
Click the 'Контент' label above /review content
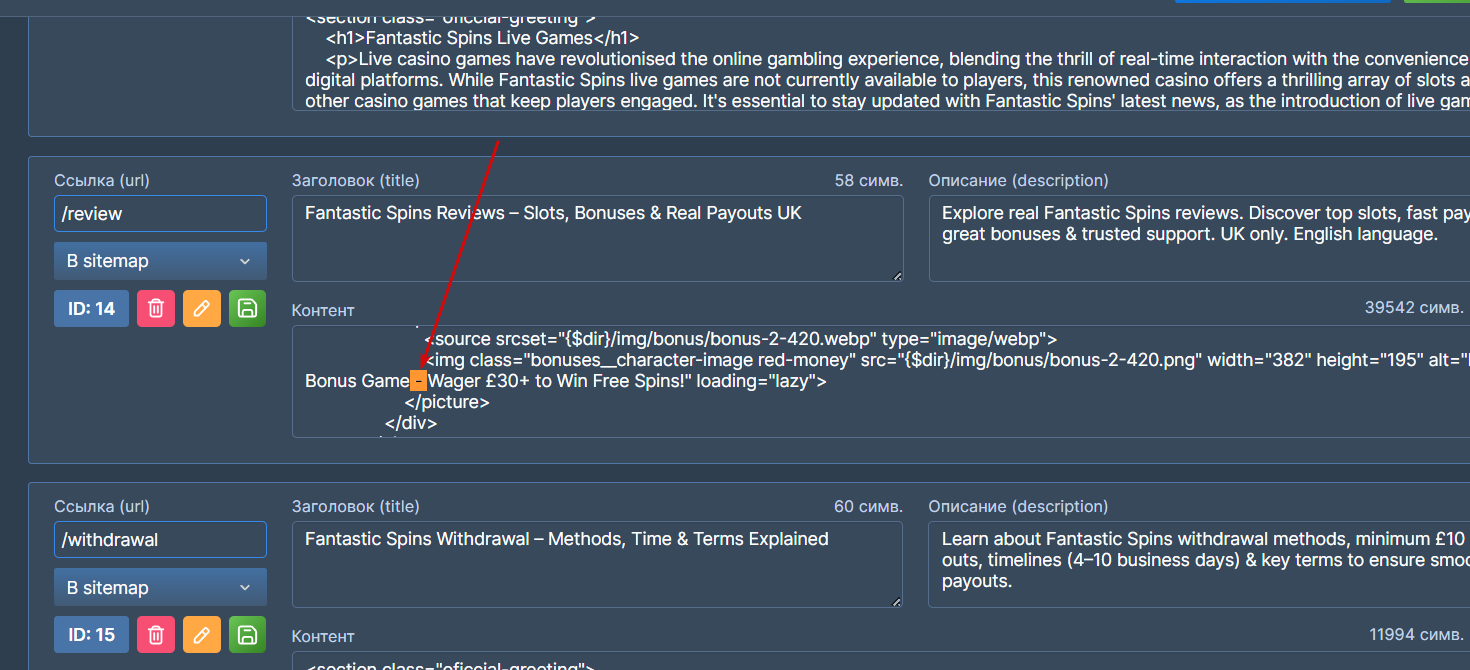pos(323,311)
